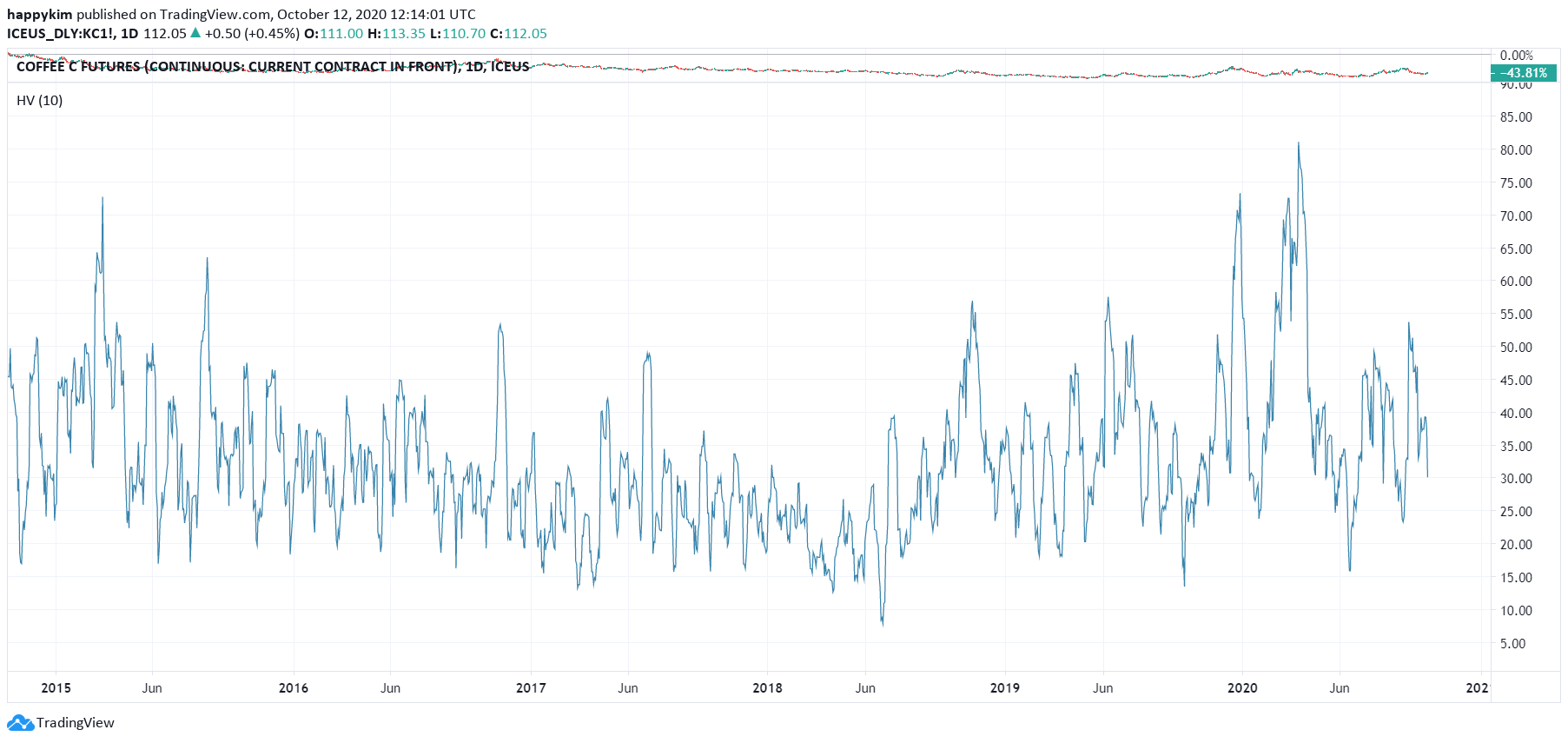Viewport: 1568px width, 743px height.
Task: Click the -43.81% green price badge
Action: [x=1524, y=73]
